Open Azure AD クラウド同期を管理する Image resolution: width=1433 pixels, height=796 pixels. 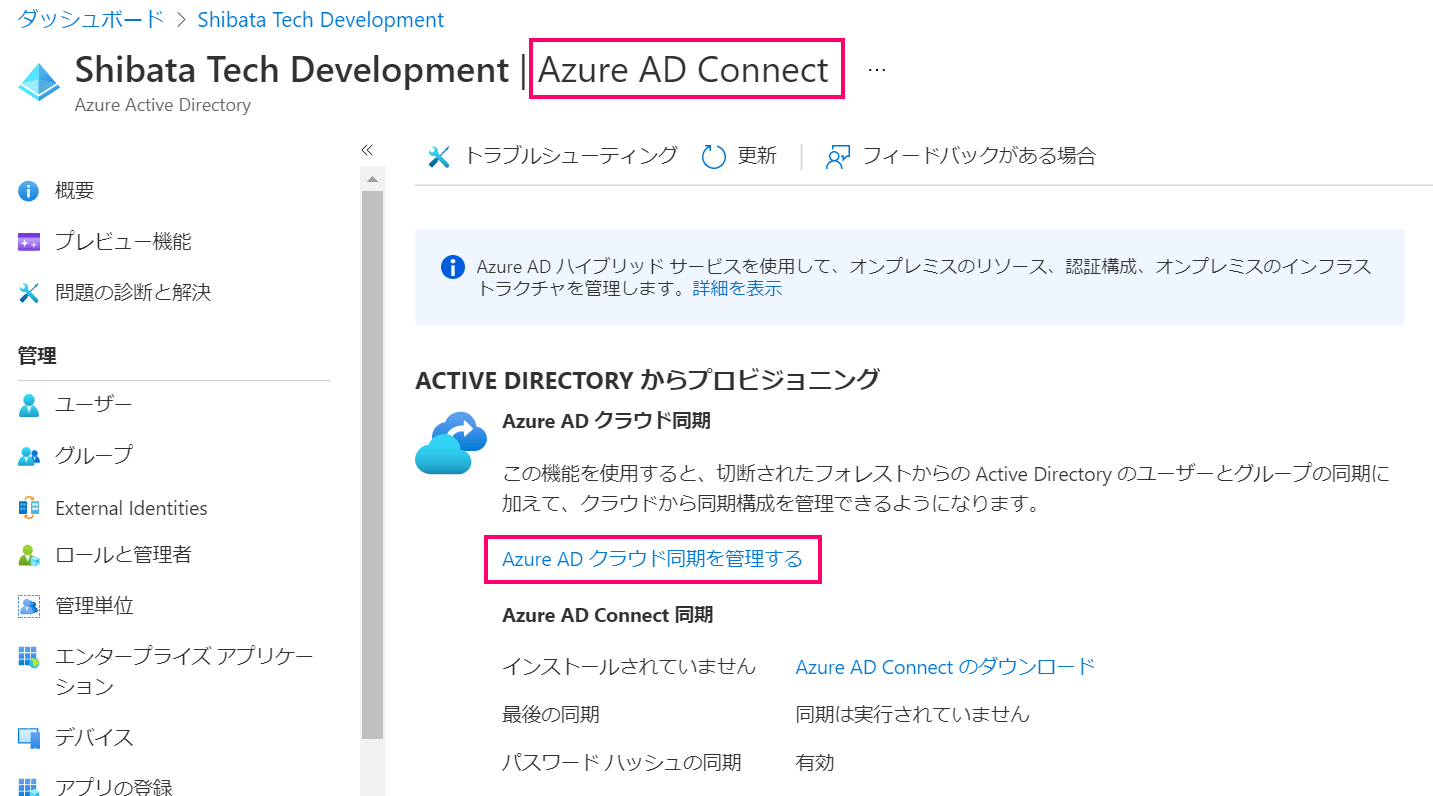pos(651,560)
